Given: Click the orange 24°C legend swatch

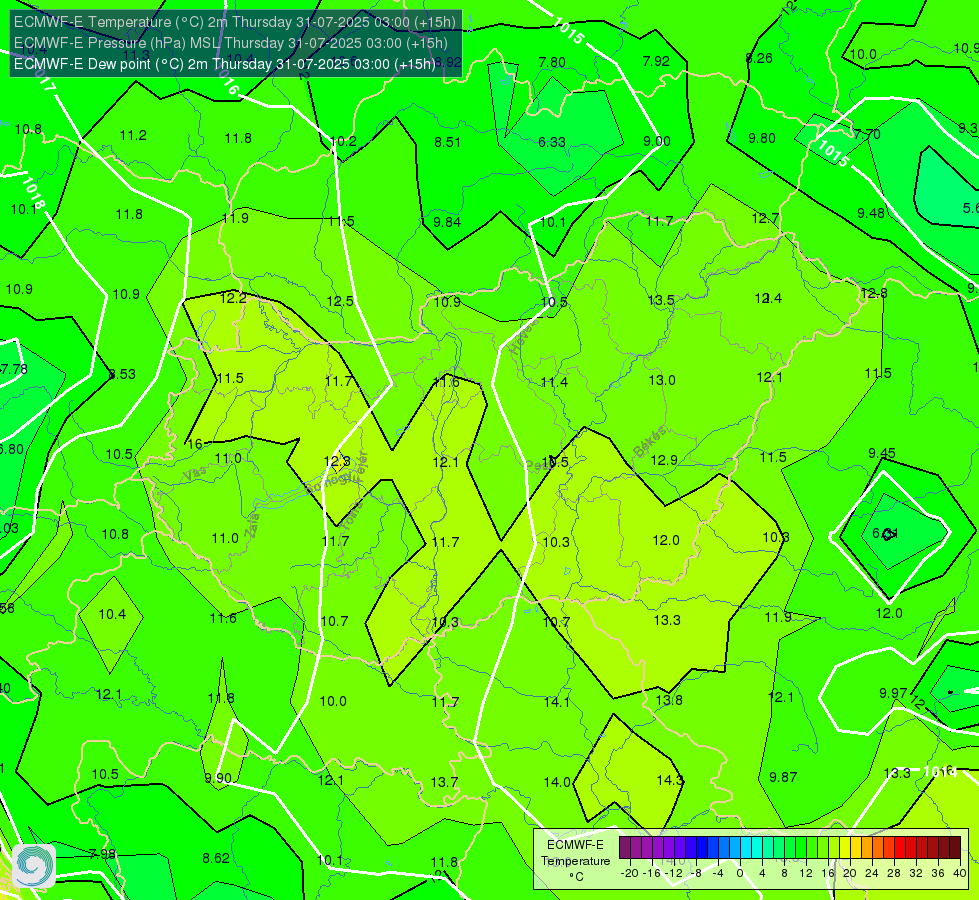Looking at the screenshot, I should point(878,848).
